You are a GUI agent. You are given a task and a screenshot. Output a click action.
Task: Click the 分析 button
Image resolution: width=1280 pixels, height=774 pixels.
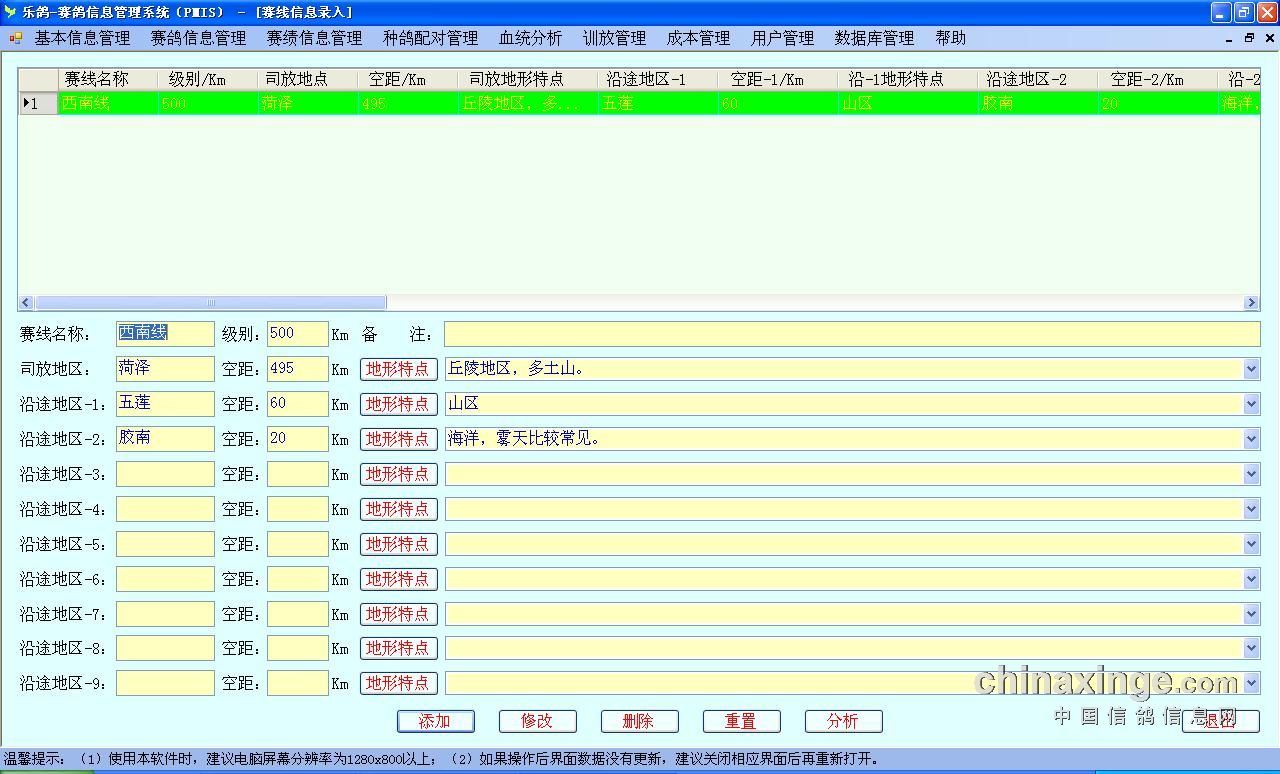click(x=843, y=721)
